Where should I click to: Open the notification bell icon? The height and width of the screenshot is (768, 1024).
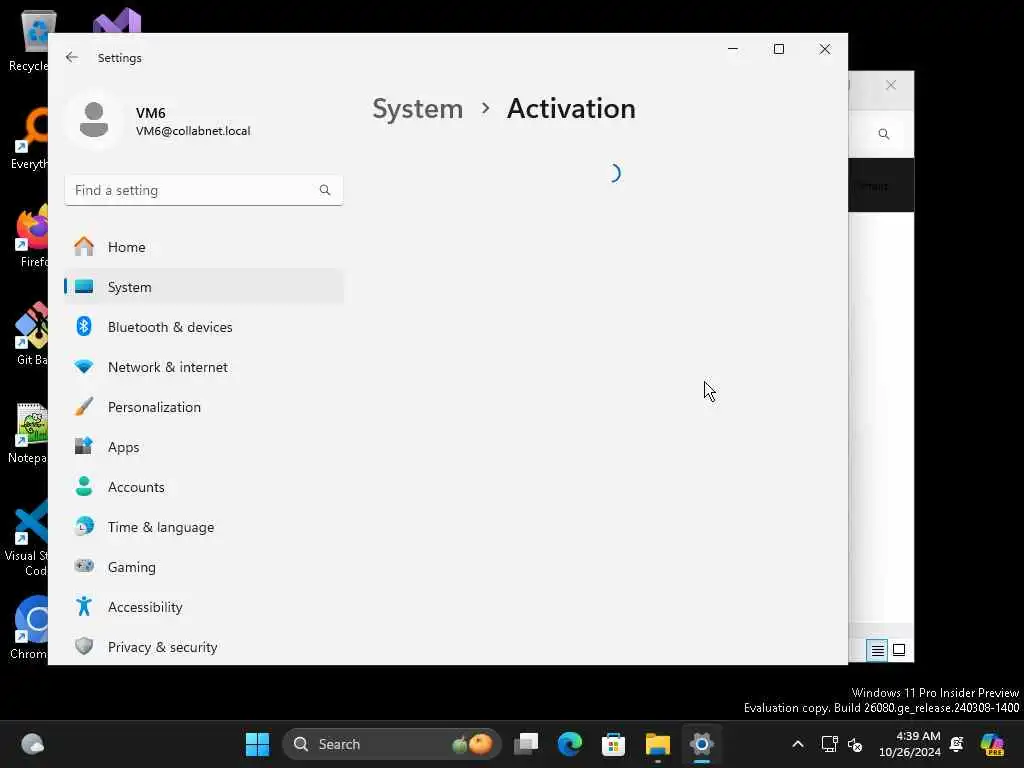pos(957,744)
